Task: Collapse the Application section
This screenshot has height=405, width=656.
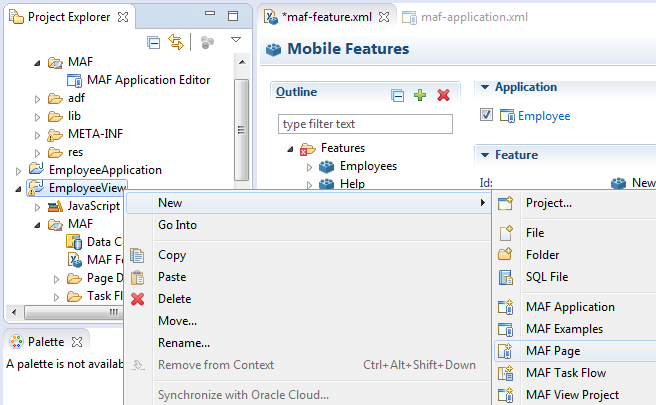Action: pos(485,87)
